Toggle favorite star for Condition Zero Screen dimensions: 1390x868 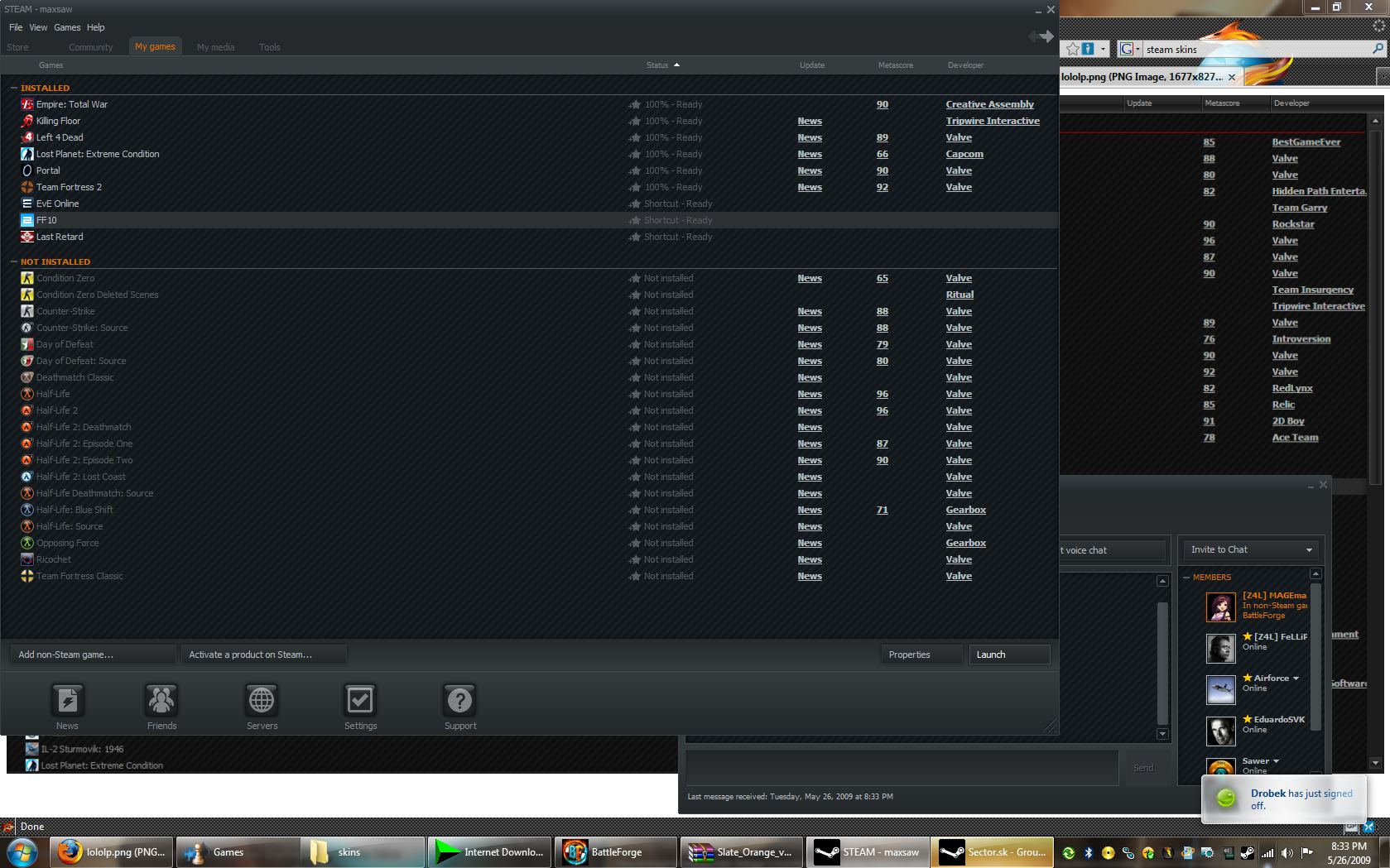tap(635, 278)
